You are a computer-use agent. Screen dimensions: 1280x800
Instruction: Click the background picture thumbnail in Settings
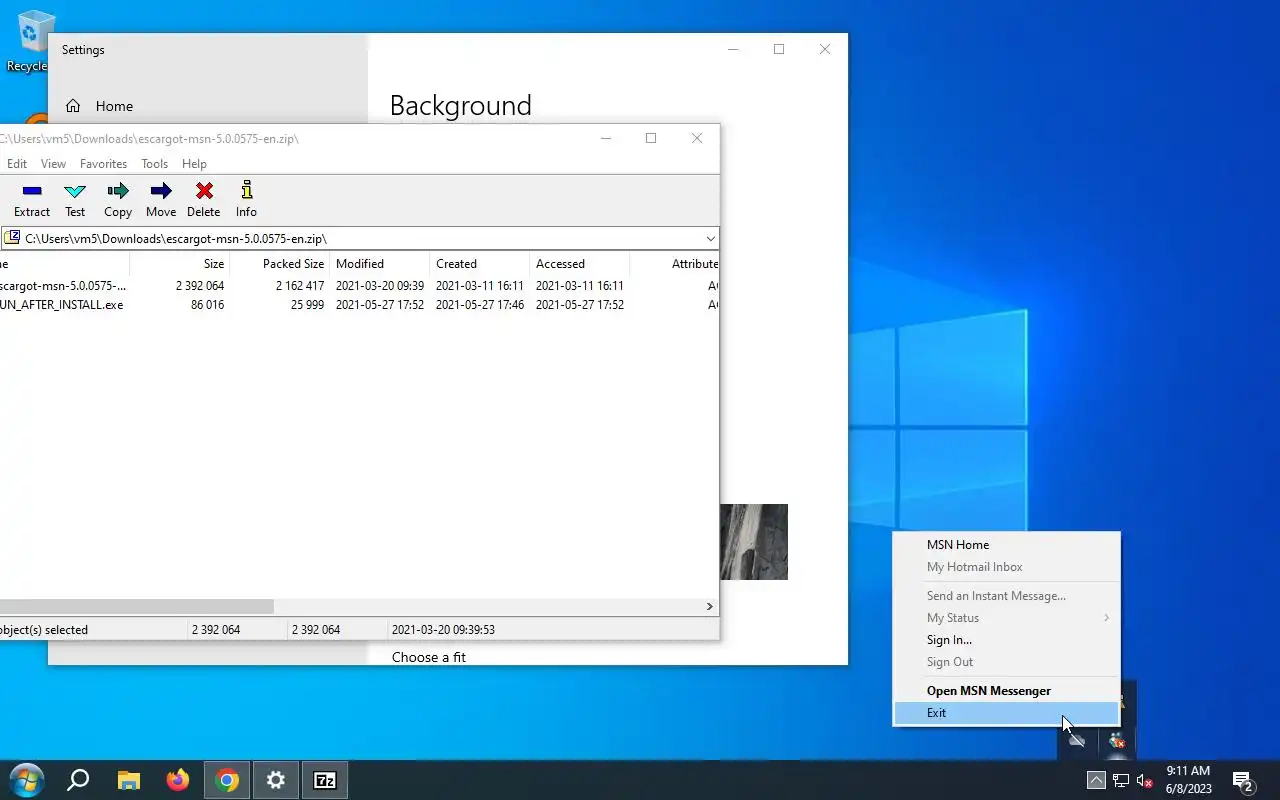click(754, 542)
